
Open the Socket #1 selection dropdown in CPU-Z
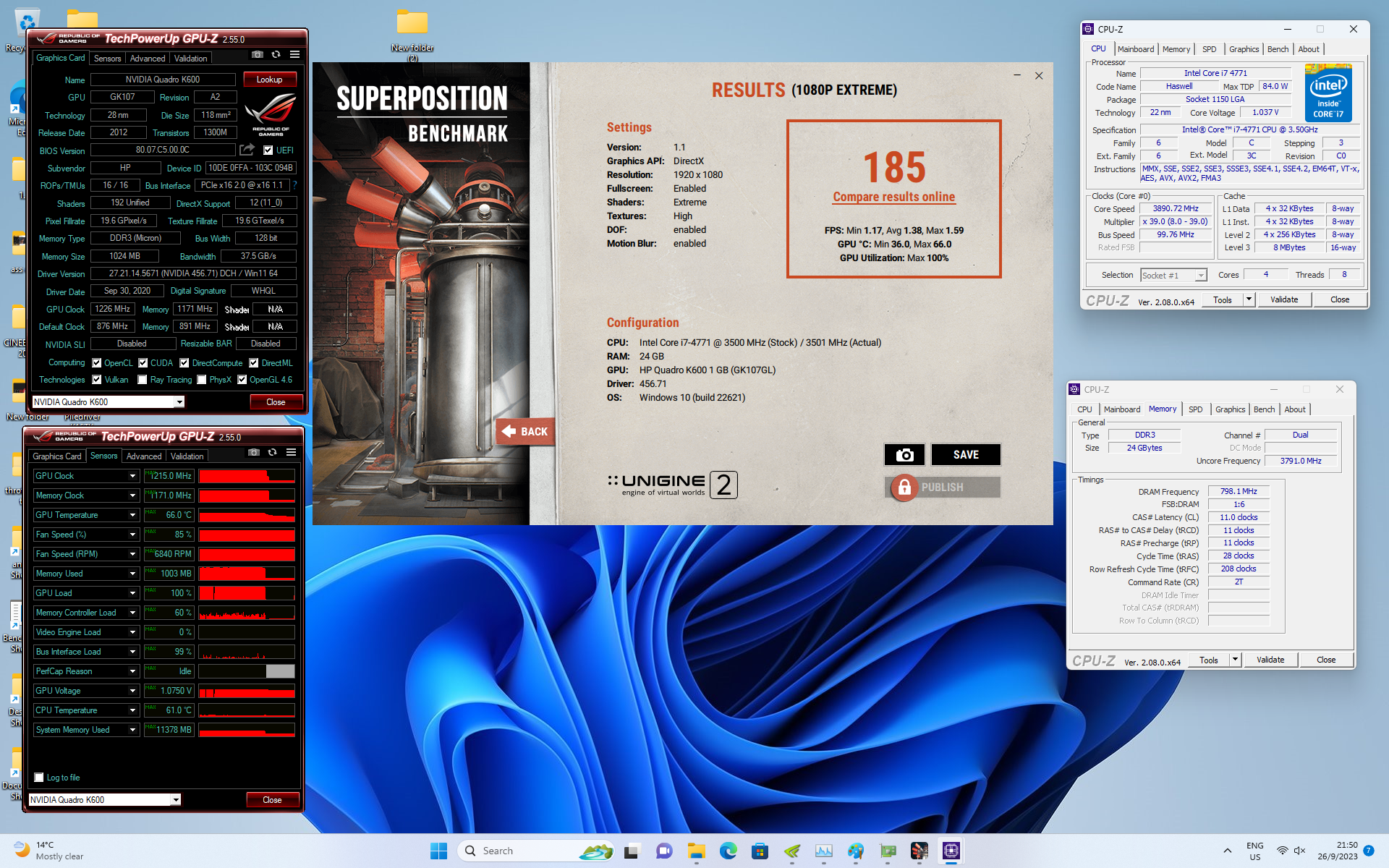pos(1201,276)
